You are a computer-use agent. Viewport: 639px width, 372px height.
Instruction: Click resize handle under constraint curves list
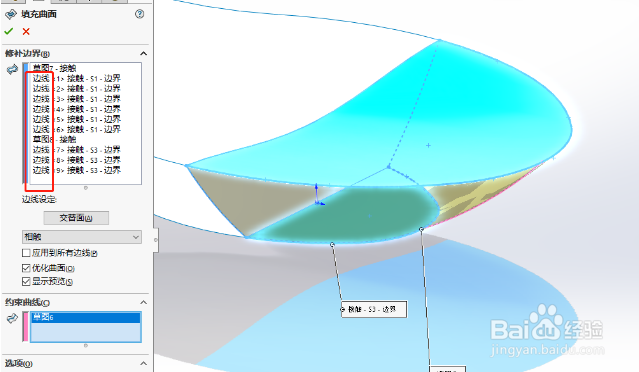(86, 346)
